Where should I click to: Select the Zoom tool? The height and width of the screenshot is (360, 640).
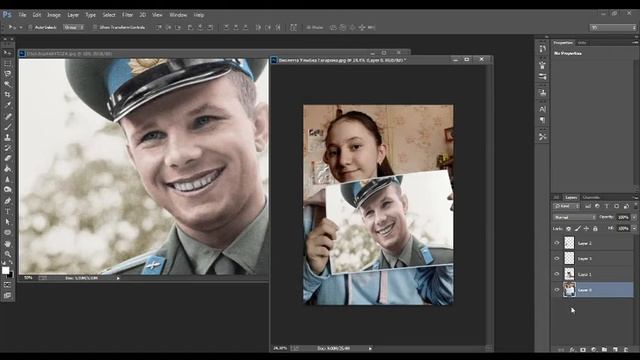point(7,254)
